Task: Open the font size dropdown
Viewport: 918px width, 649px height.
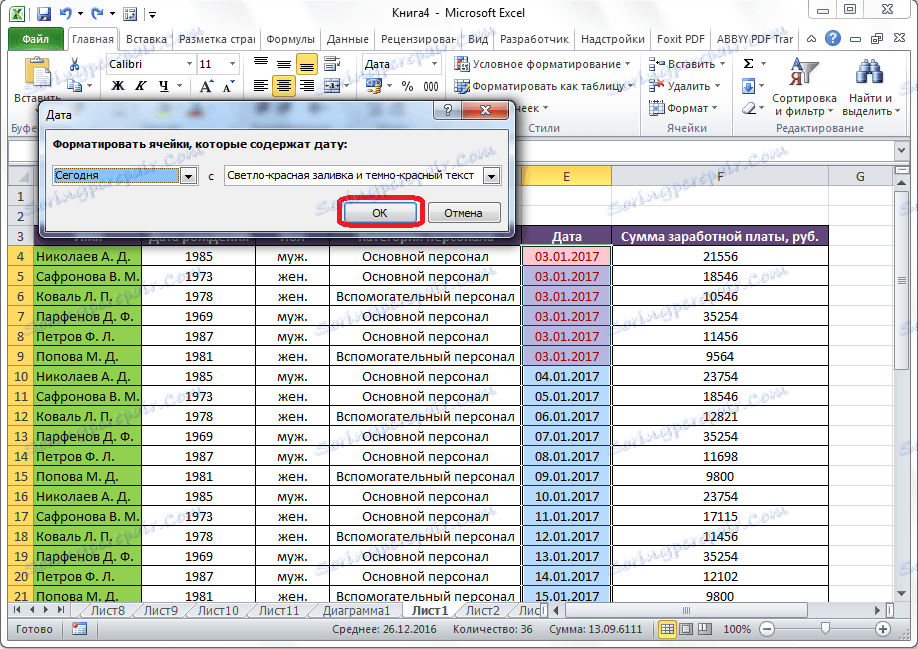Action: click(x=234, y=64)
